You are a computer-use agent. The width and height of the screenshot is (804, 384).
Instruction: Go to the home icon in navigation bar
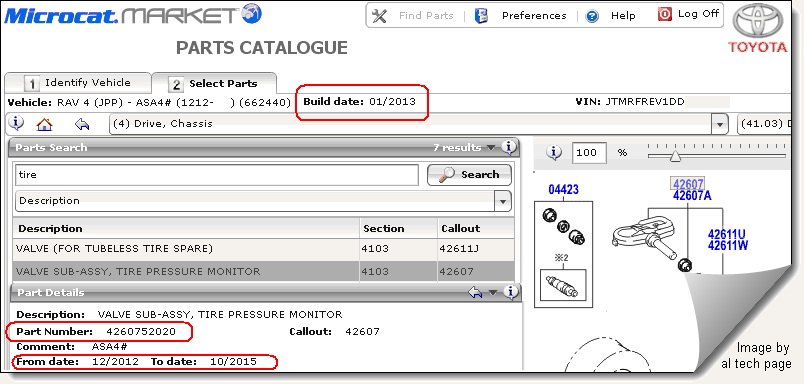(x=45, y=124)
